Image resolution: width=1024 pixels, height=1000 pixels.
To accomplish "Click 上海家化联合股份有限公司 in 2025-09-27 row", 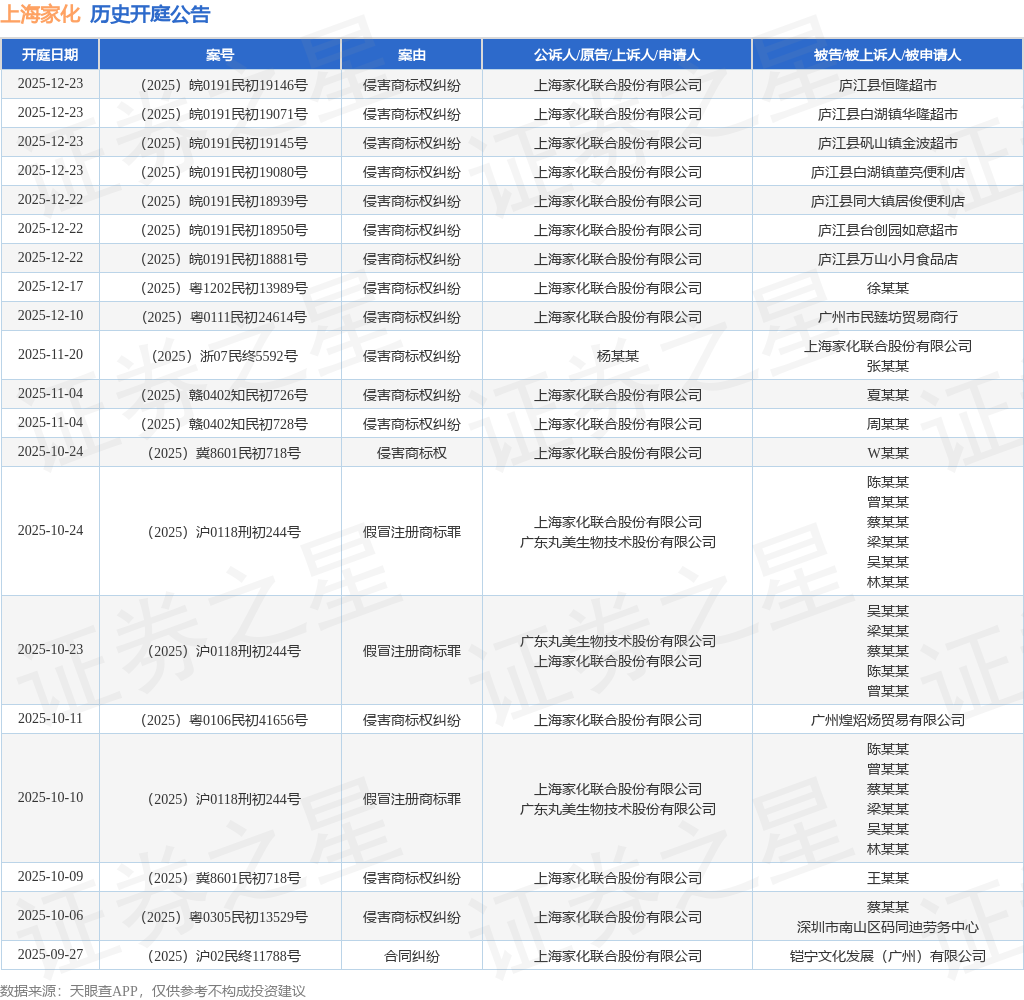I will 617,956.
